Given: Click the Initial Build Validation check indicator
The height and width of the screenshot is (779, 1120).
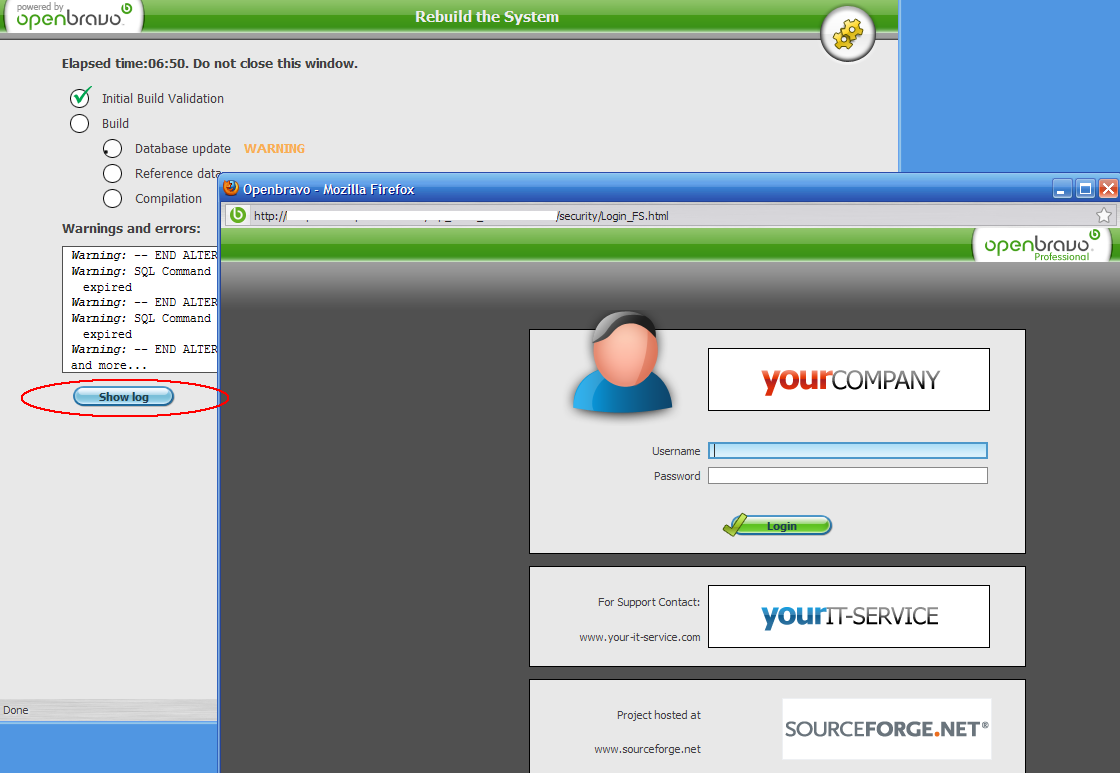Looking at the screenshot, I should 81,96.
